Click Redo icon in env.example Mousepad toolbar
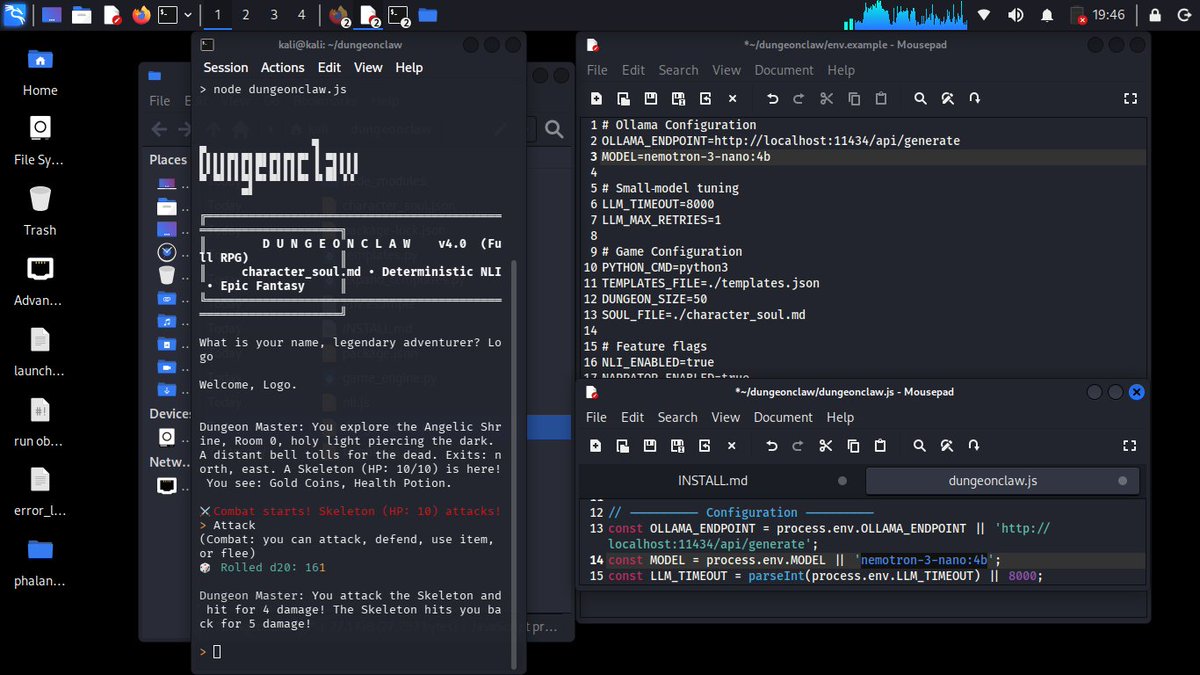Viewport: 1200px width, 675px height. [x=799, y=98]
